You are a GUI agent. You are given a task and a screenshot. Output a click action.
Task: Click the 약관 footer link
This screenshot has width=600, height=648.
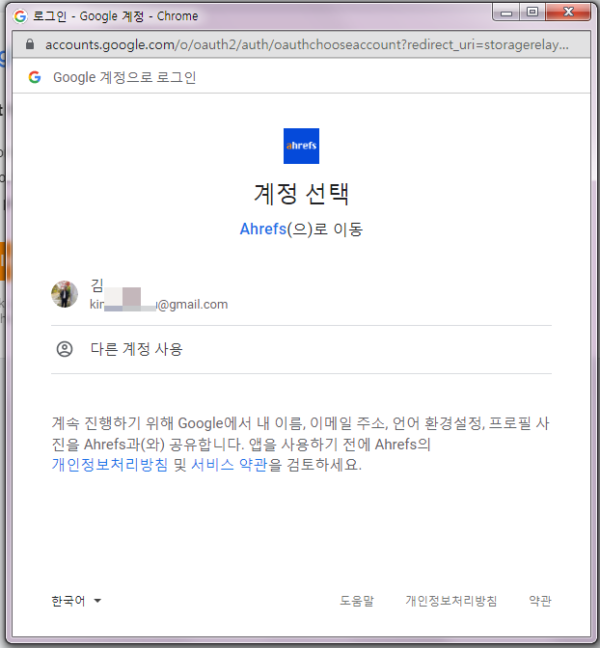coord(540,601)
